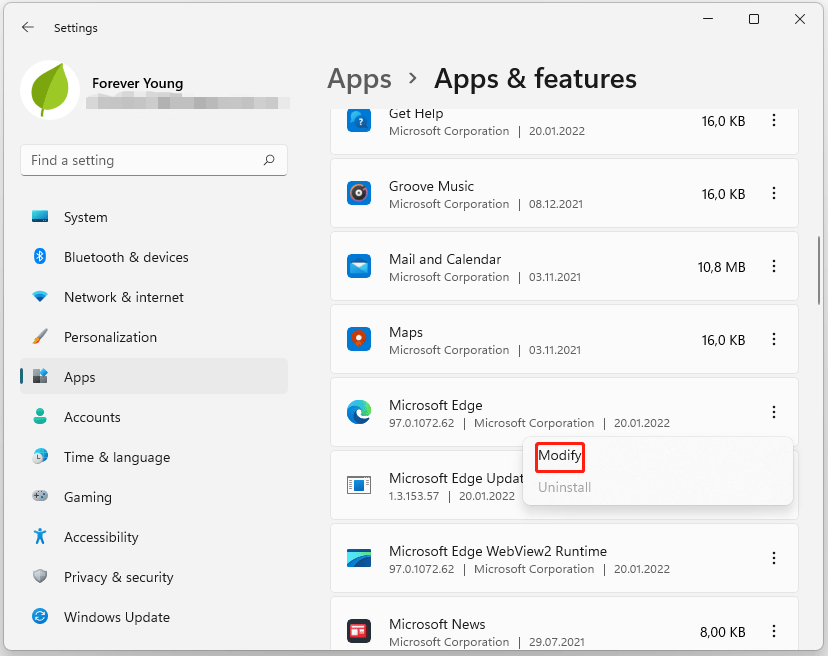Select Apps in the sidebar

coord(154,377)
